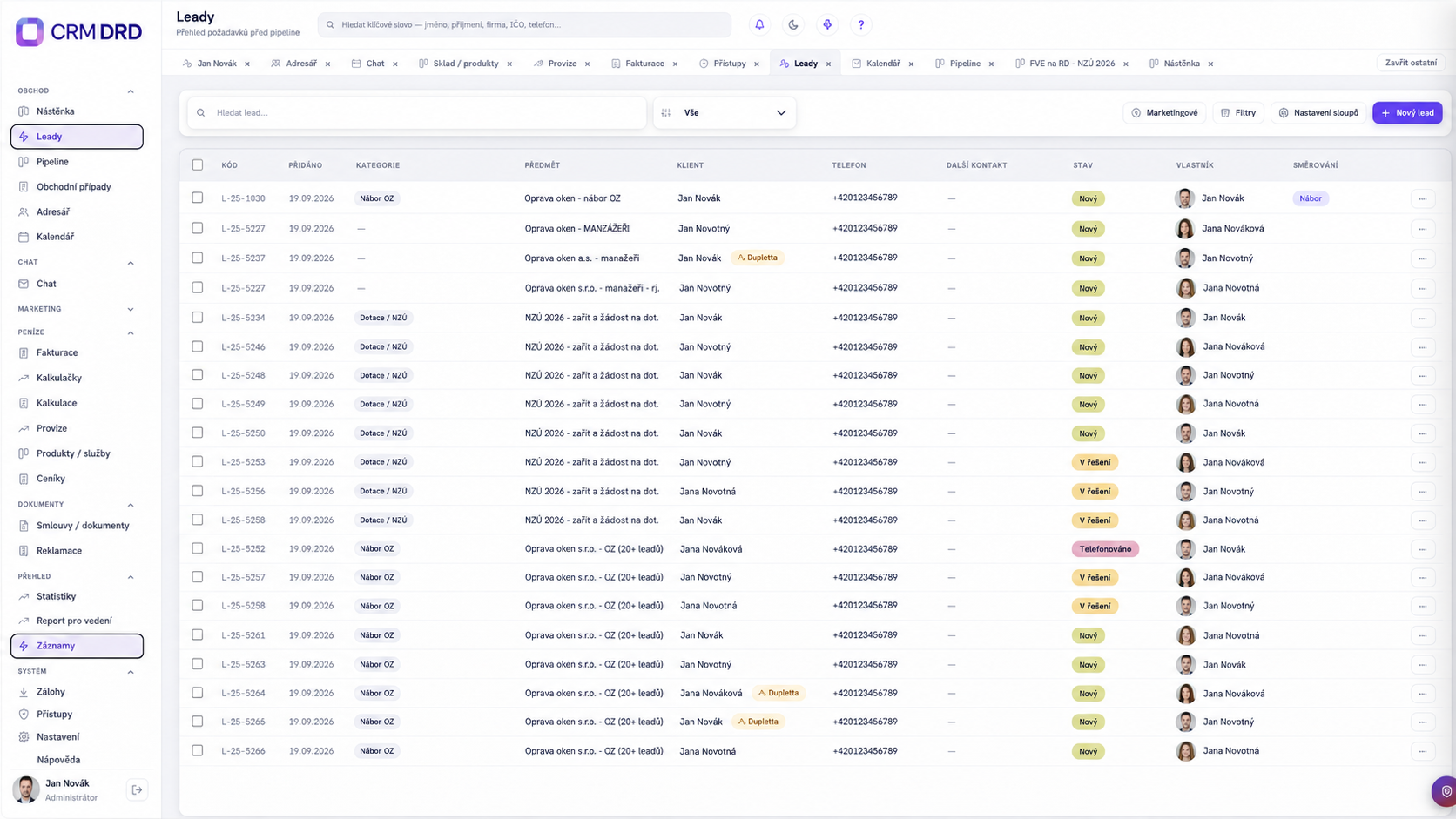1456x819 pixels.
Task: Check the box for lead L-25-5237
Action: (198, 258)
